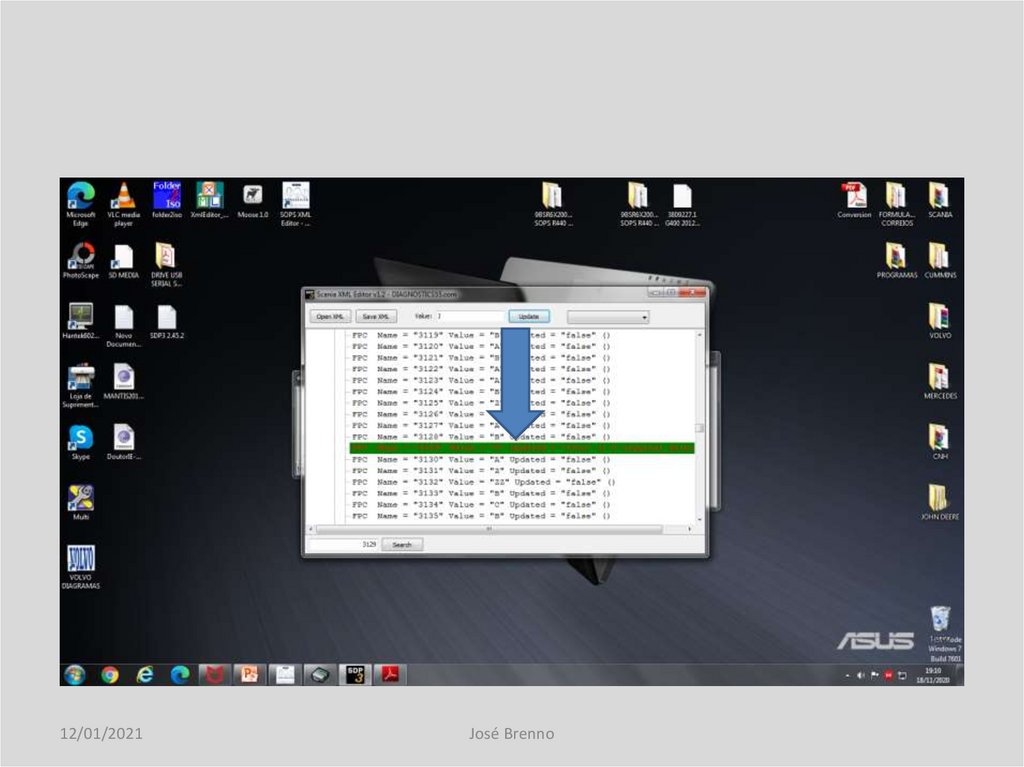Select the CNH folder icon
This screenshot has width=1024, height=767.
pos(939,437)
